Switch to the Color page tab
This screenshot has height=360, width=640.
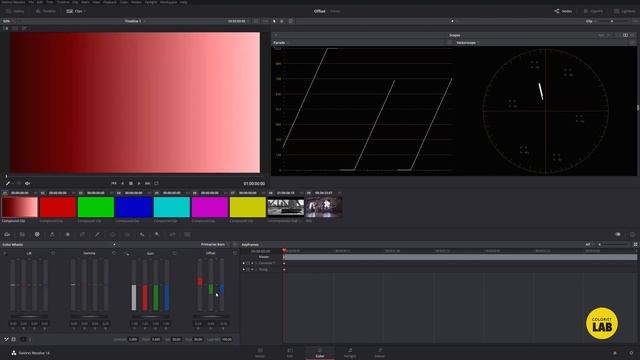(x=320, y=353)
